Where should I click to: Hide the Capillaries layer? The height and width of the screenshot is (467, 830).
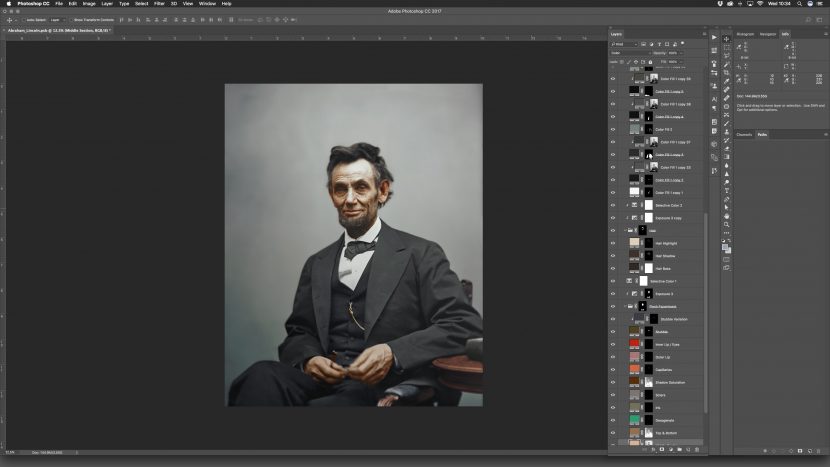click(613, 370)
